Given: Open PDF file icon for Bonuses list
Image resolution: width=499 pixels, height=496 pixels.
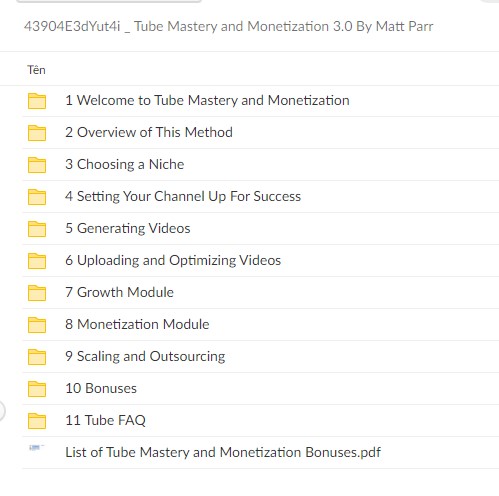Looking at the screenshot, I should [36, 448].
